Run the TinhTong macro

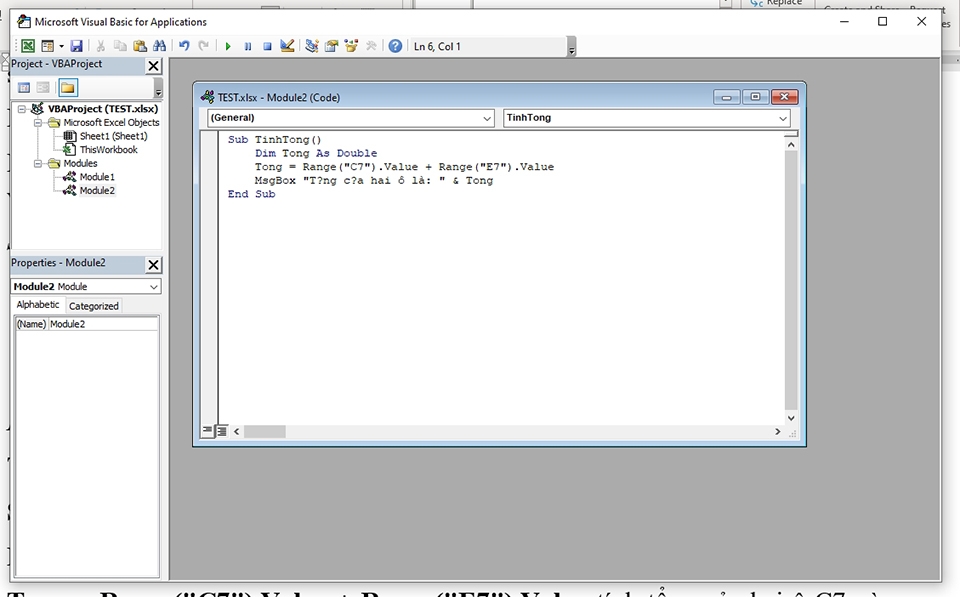(228, 46)
